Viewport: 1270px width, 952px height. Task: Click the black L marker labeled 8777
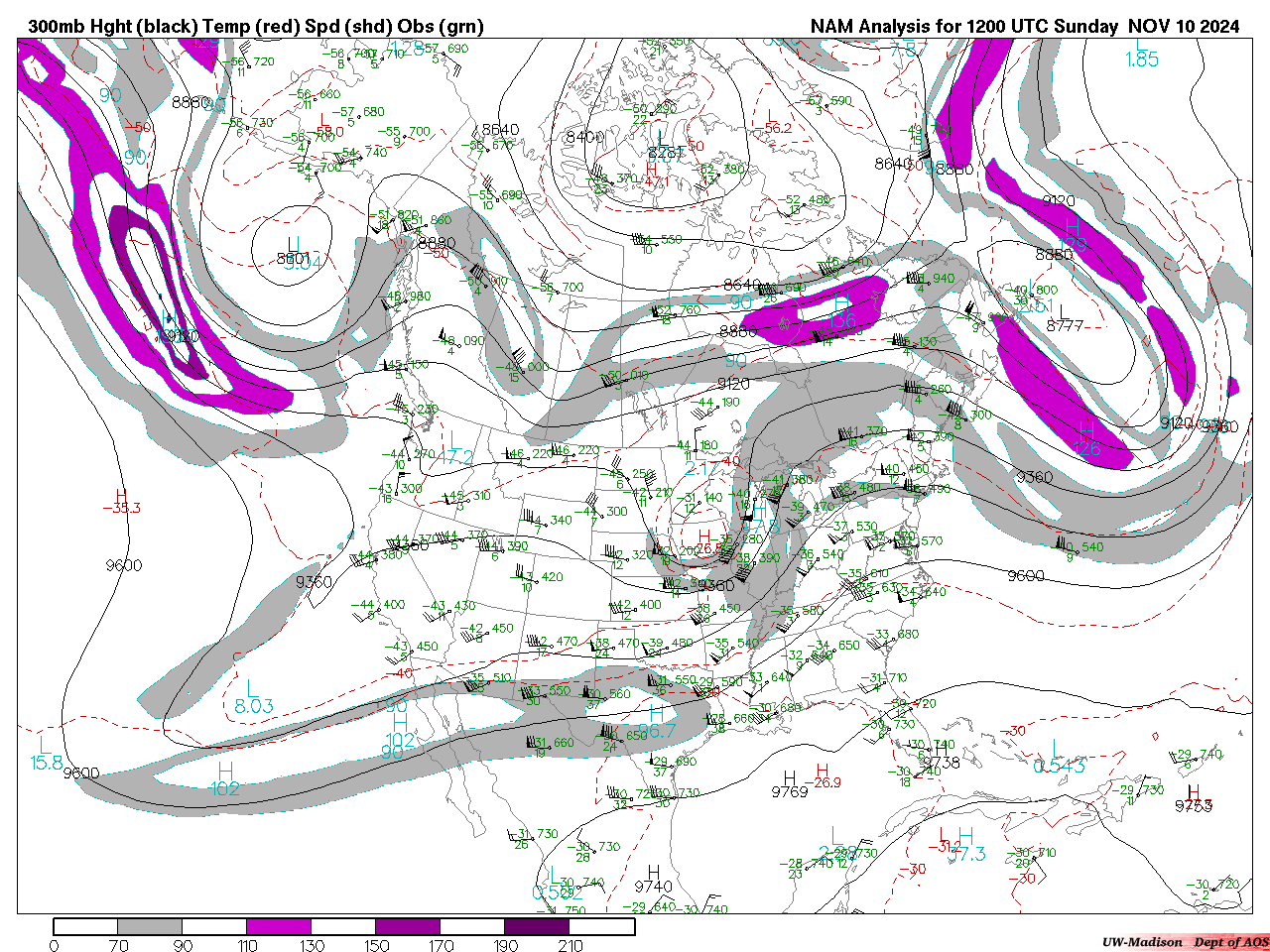(1065, 311)
